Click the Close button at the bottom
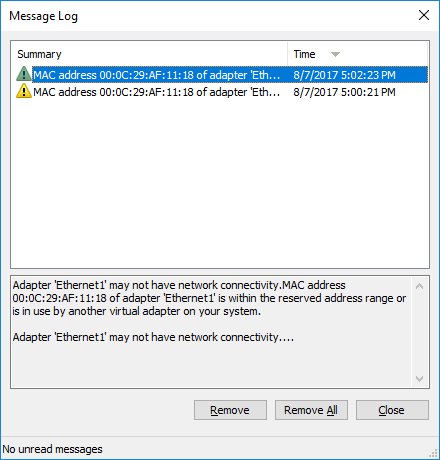The image size is (440, 460). pos(392,410)
